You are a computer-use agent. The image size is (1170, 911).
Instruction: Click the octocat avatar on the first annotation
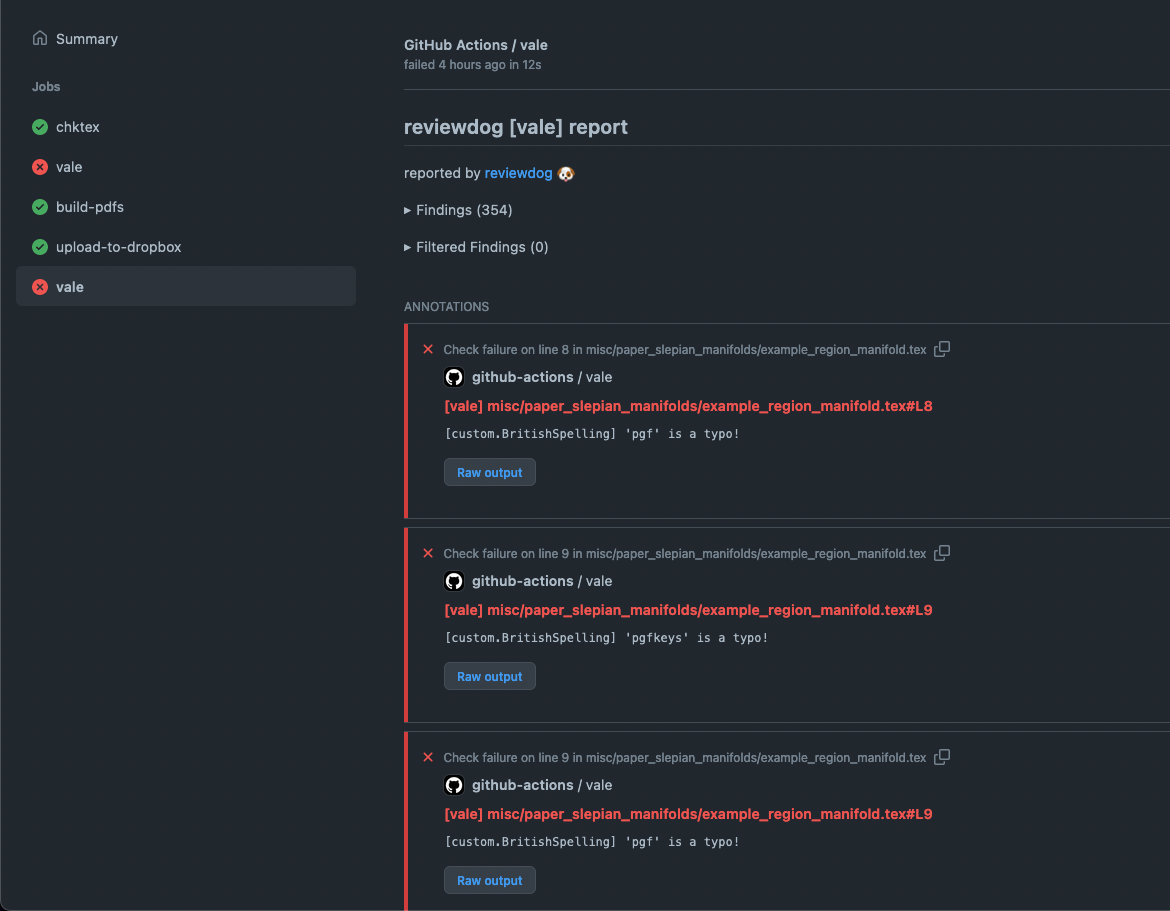[x=454, y=377]
